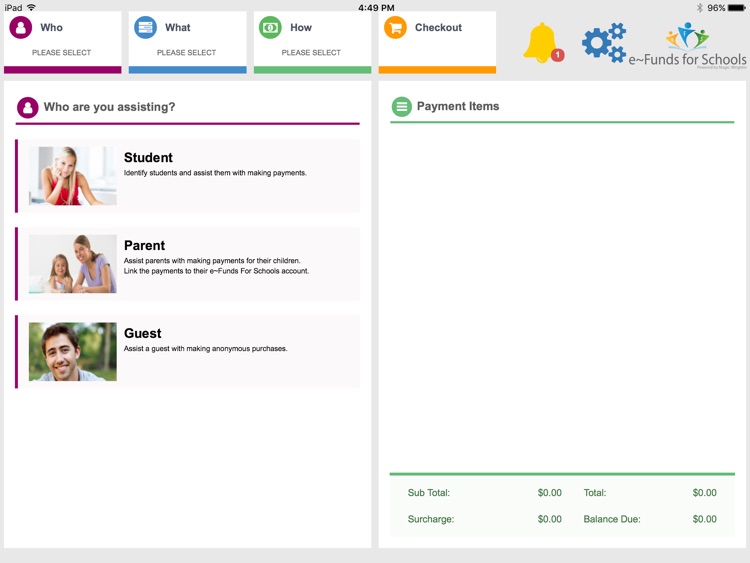Click PLEASE SELECT under Who
Viewport: 750px width, 563px height.
click(x=61, y=53)
